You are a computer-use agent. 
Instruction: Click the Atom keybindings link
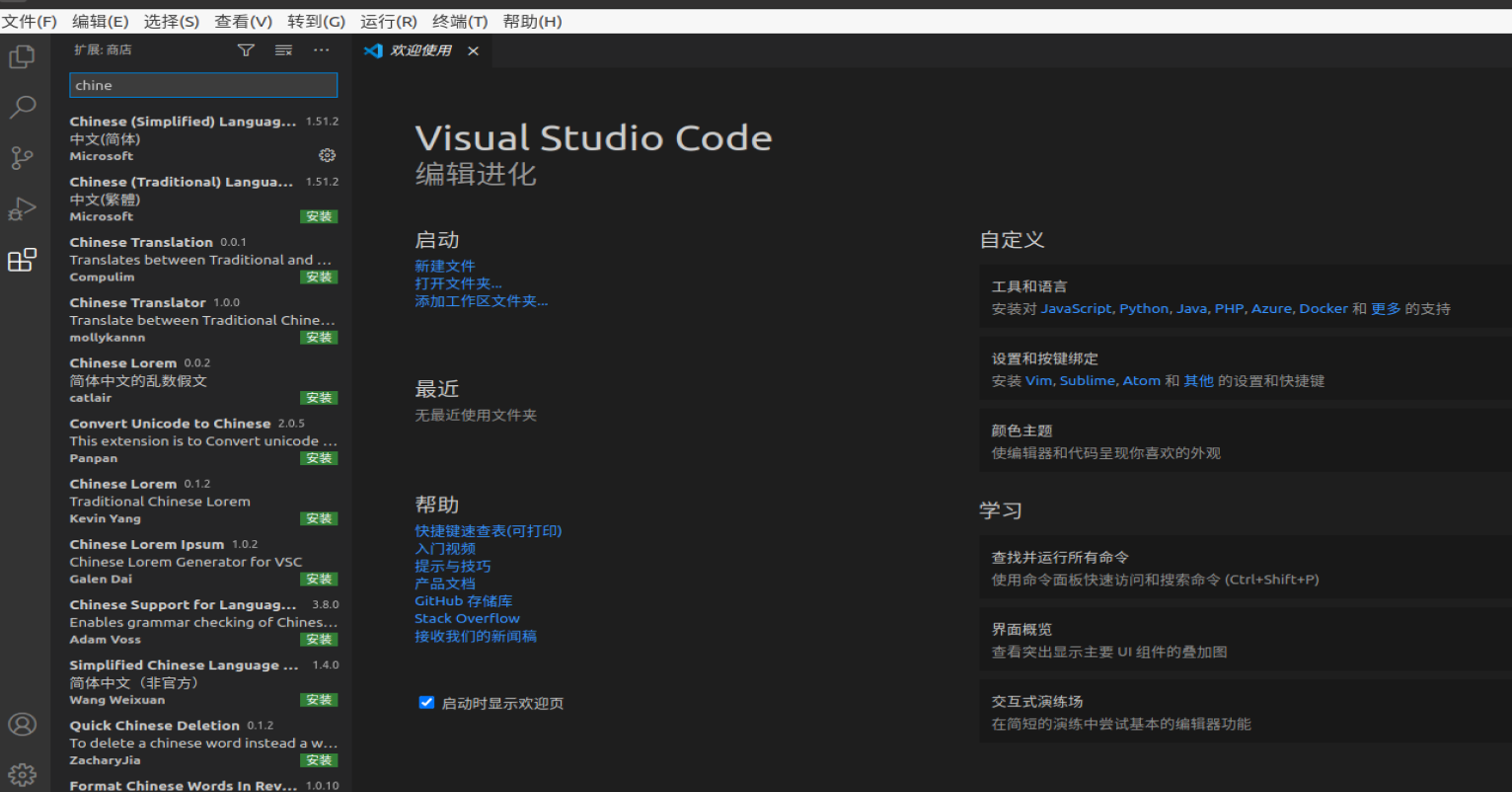coord(1141,380)
